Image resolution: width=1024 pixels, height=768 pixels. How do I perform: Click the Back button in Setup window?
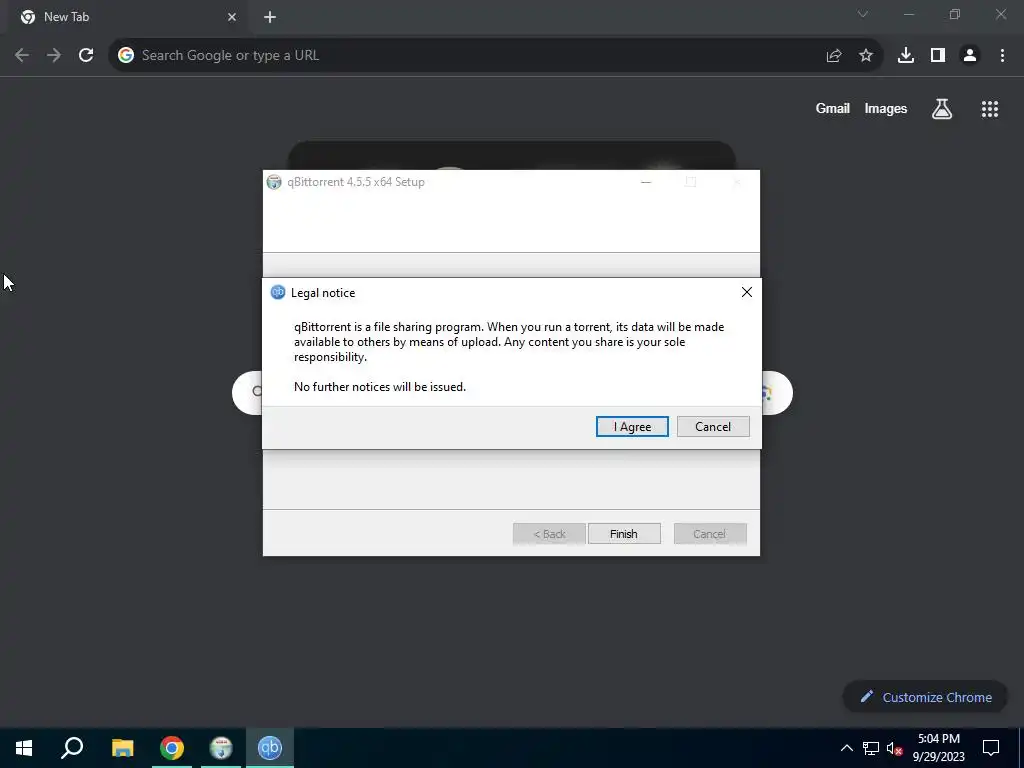coord(549,534)
